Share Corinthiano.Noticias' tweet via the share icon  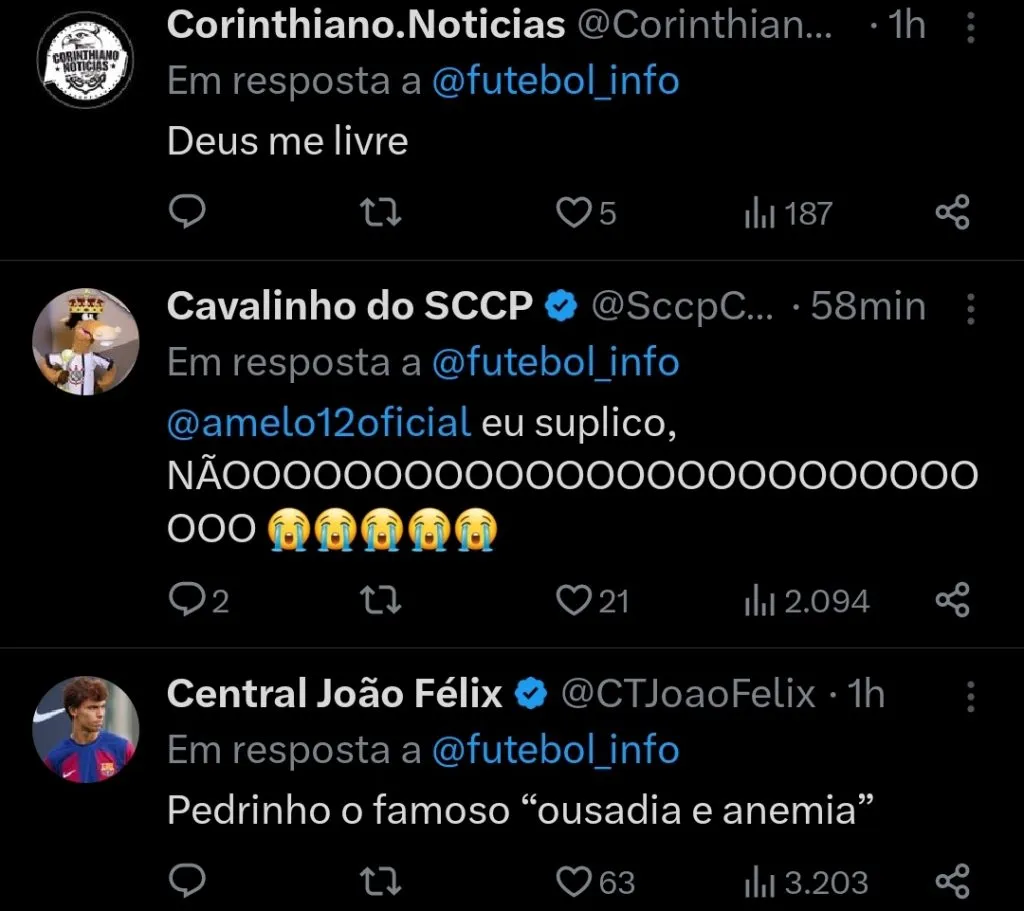[x=952, y=212]
